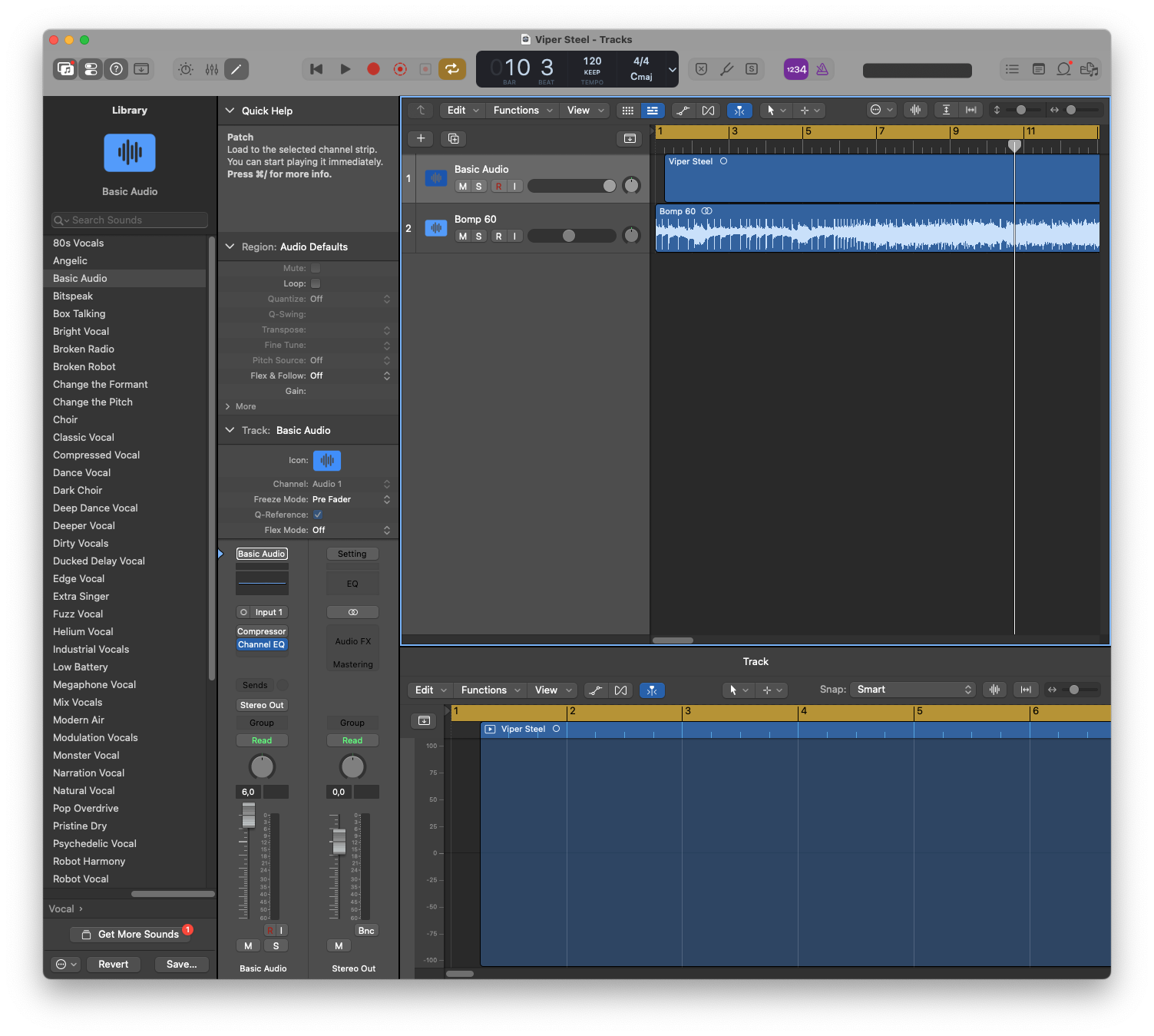Enable the Loop checkbox in Region inspector

[x=316, y=283]
